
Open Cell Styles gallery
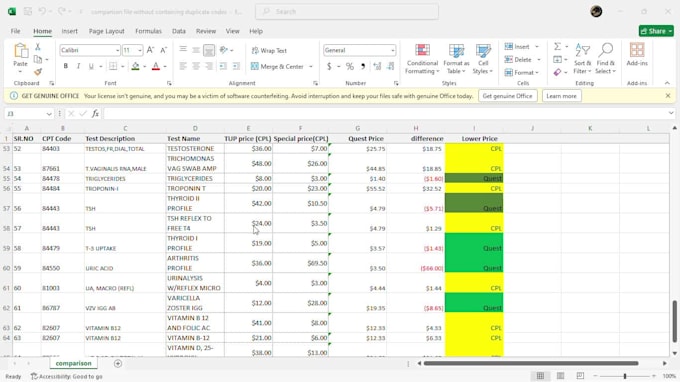pos(483,59)
